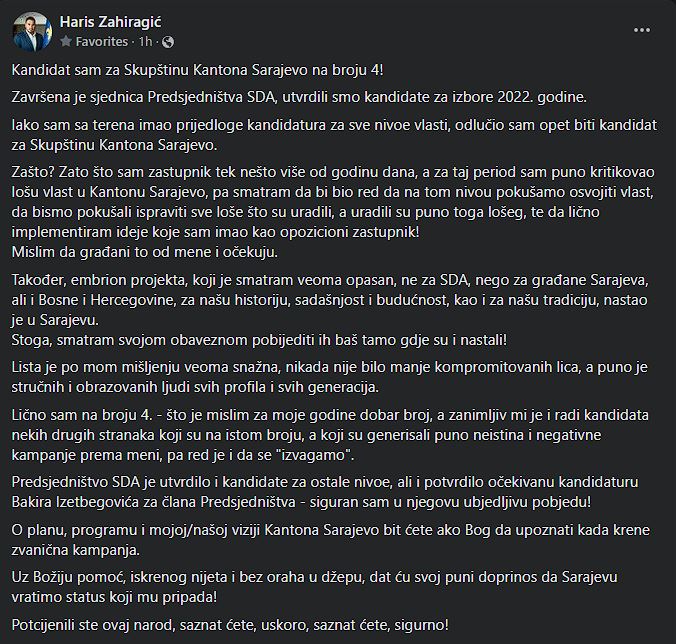Open the three-dots post options menu
Image resolution: width=676 pixels, height=644 pixels.
click(642, 30)
